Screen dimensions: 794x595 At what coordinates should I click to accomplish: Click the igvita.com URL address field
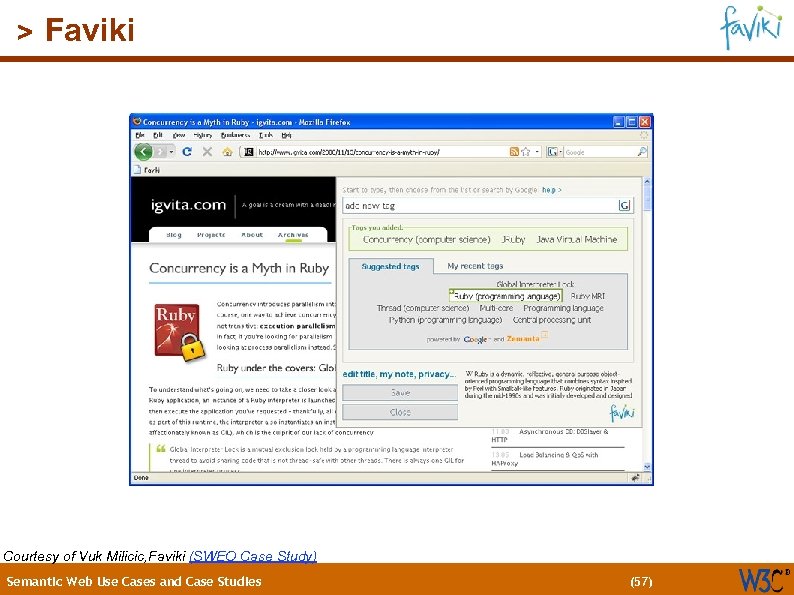381,152
